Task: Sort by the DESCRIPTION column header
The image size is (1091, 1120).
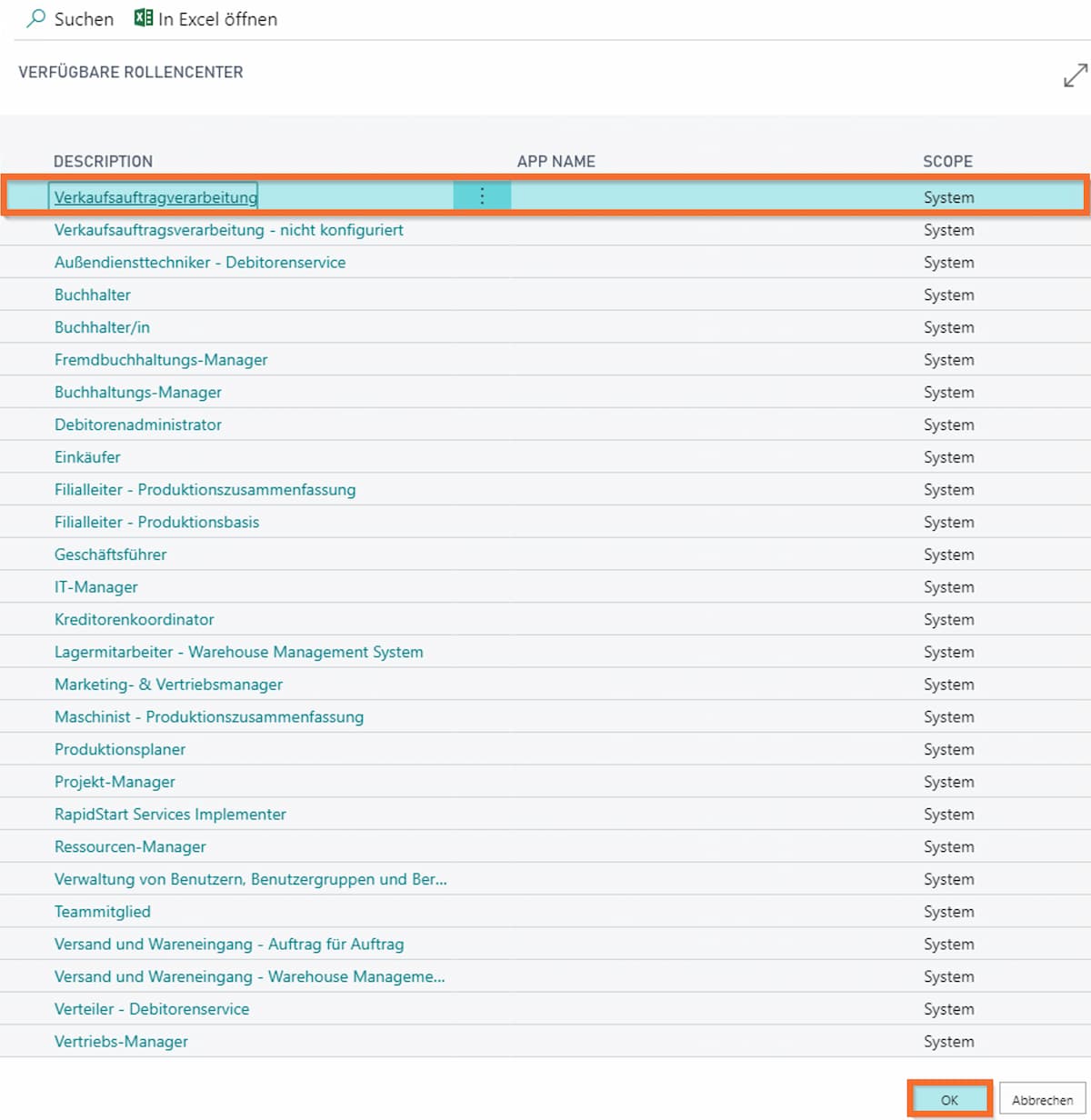Action: coord(103,161)
